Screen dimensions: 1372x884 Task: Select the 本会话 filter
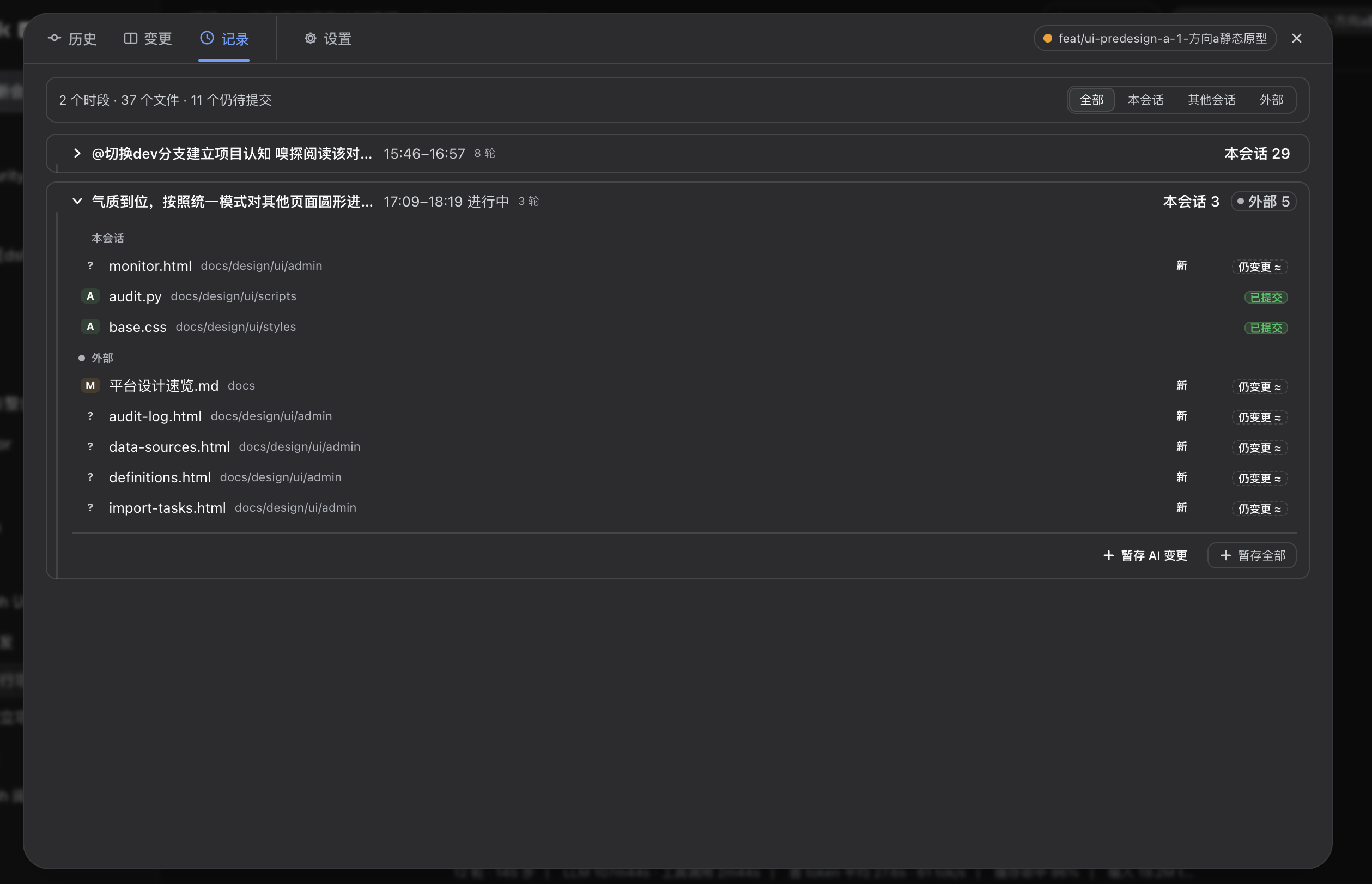pos(1145,100)
